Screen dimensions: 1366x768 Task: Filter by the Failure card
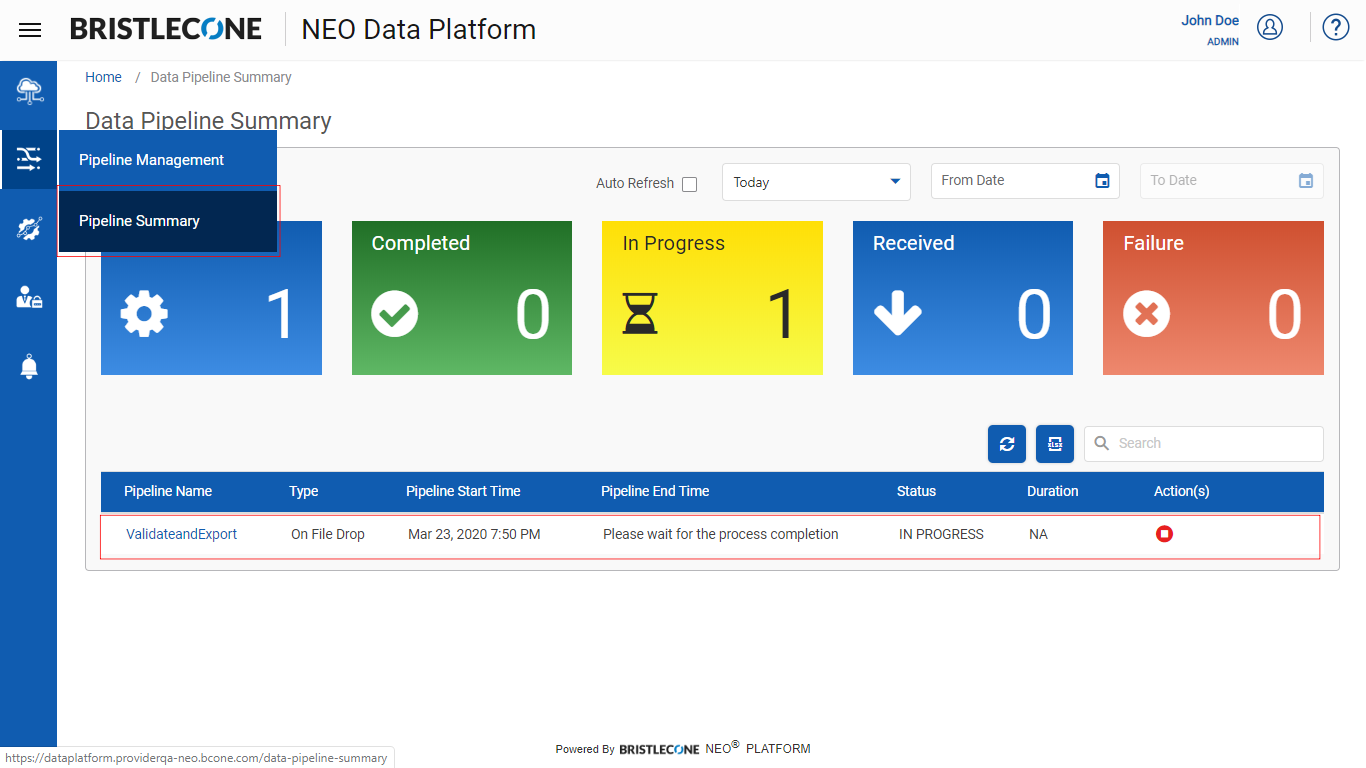[x=1213, y=298]
